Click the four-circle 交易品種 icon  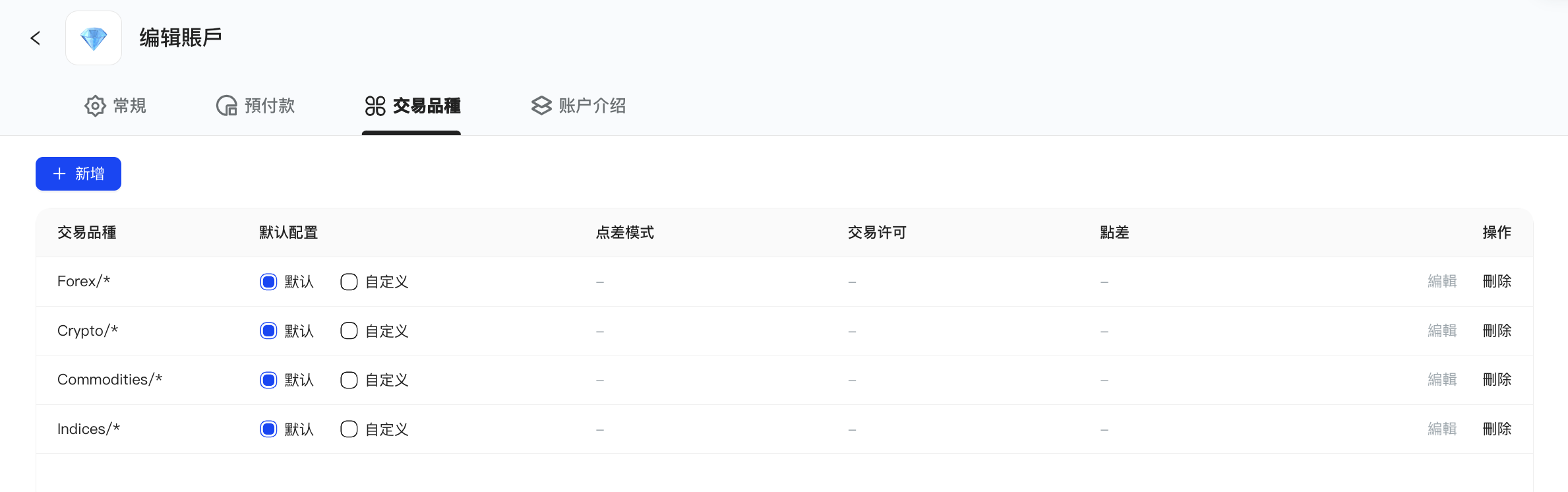[375, 106]
